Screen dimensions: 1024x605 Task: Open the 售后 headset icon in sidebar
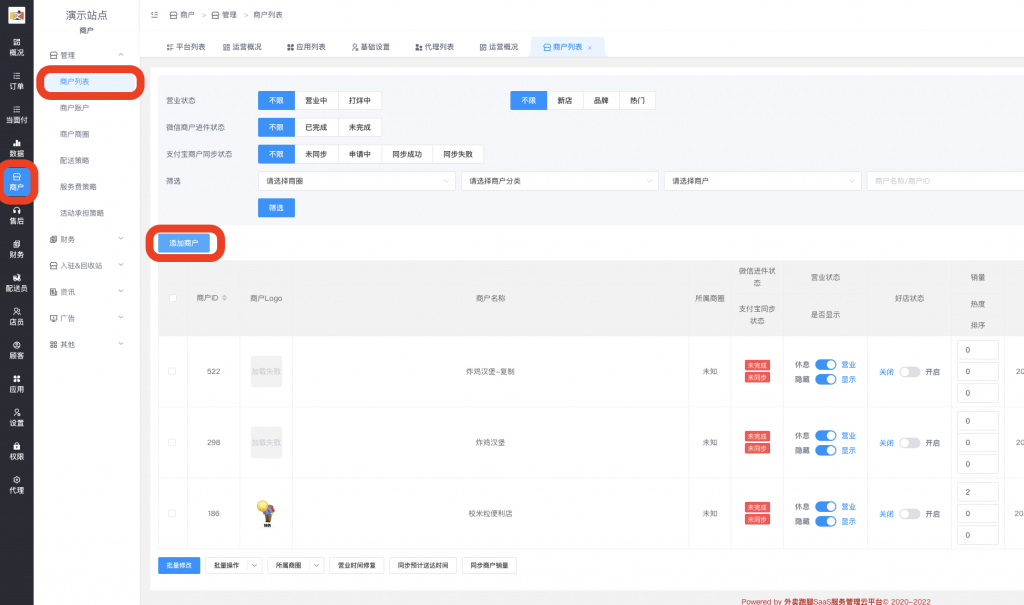pyautogui.click(x=16, y=215)
